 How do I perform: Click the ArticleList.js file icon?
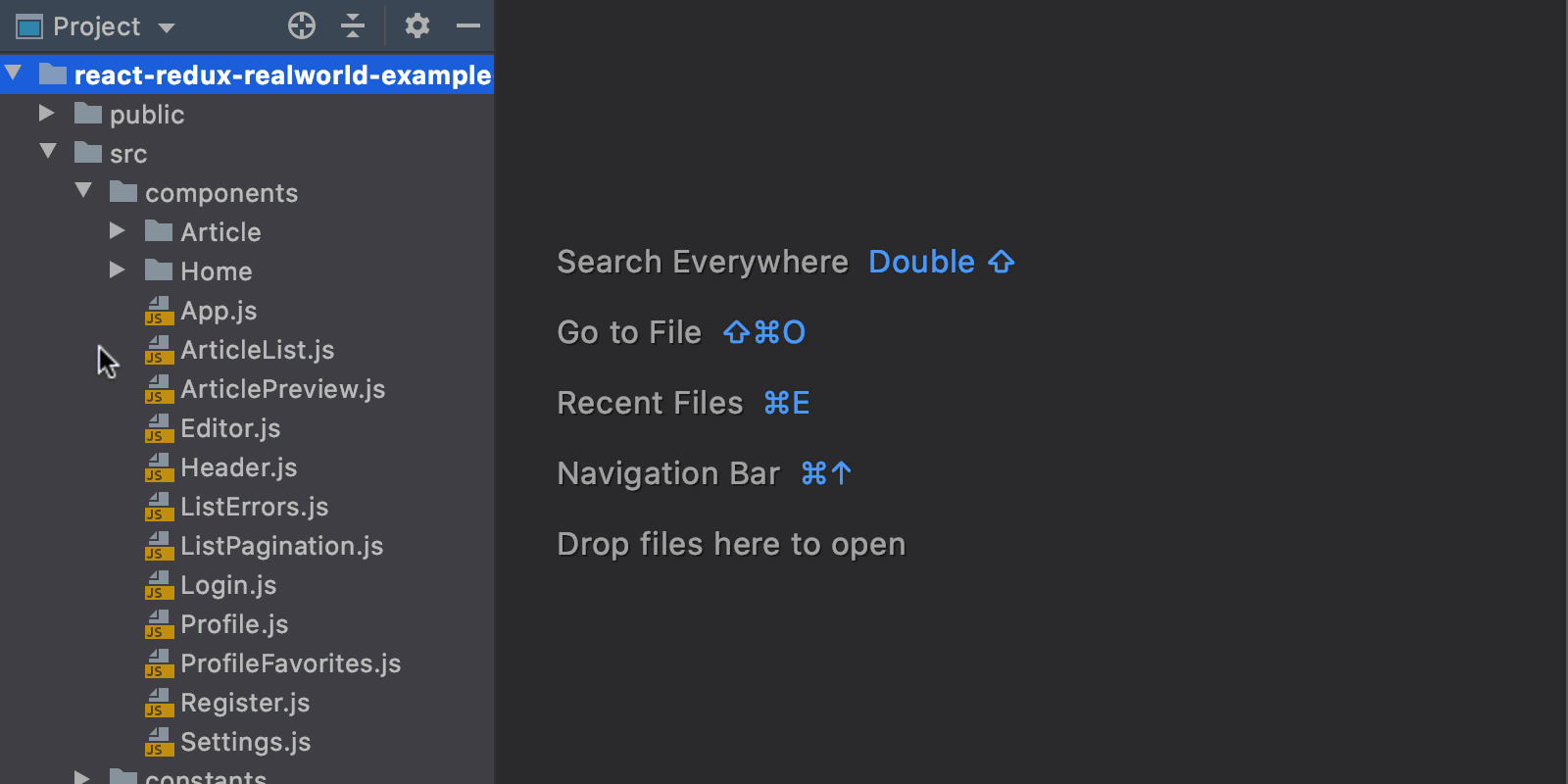(x=159, y=350)
